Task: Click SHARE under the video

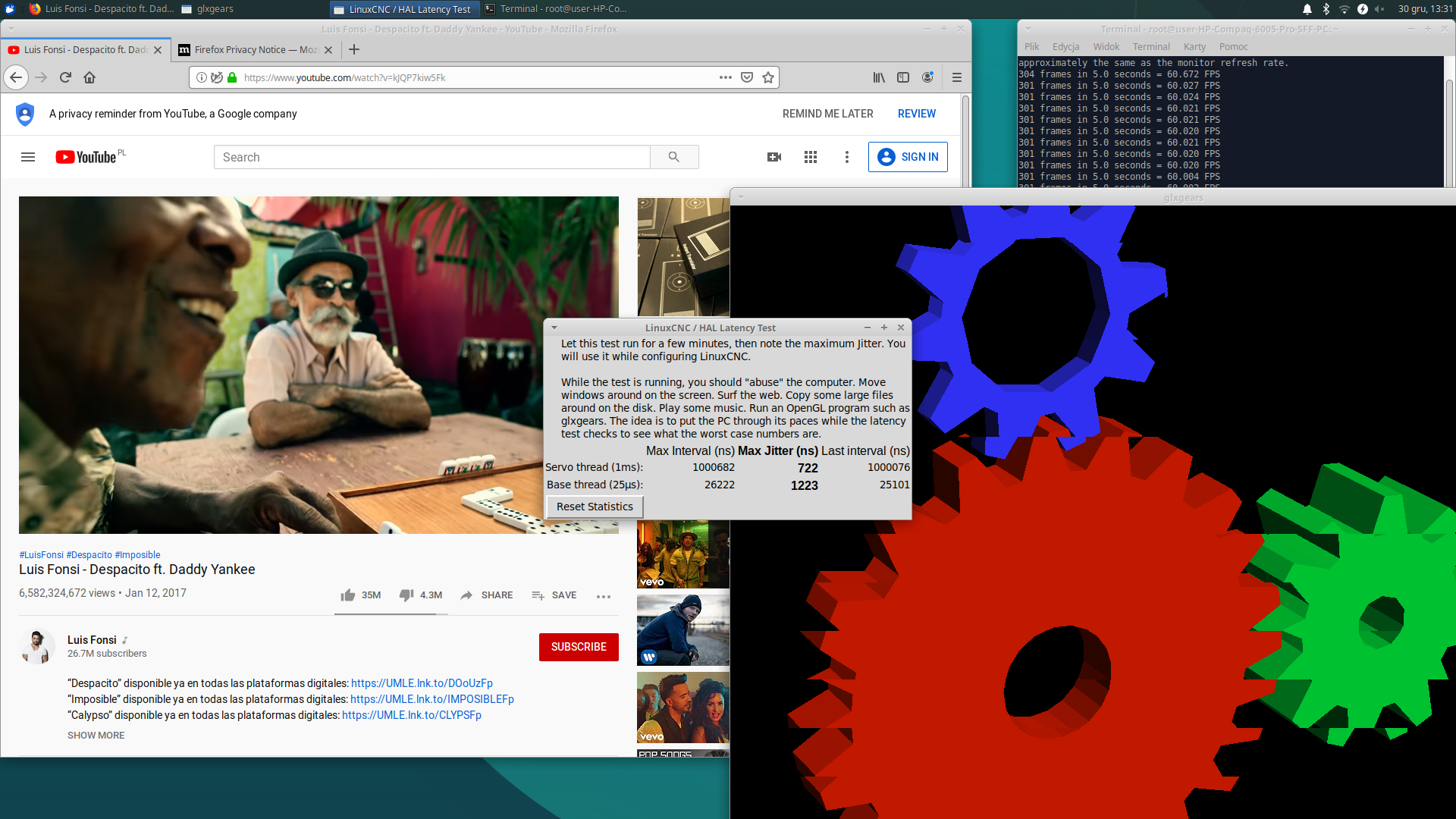Action: [487, 595]
